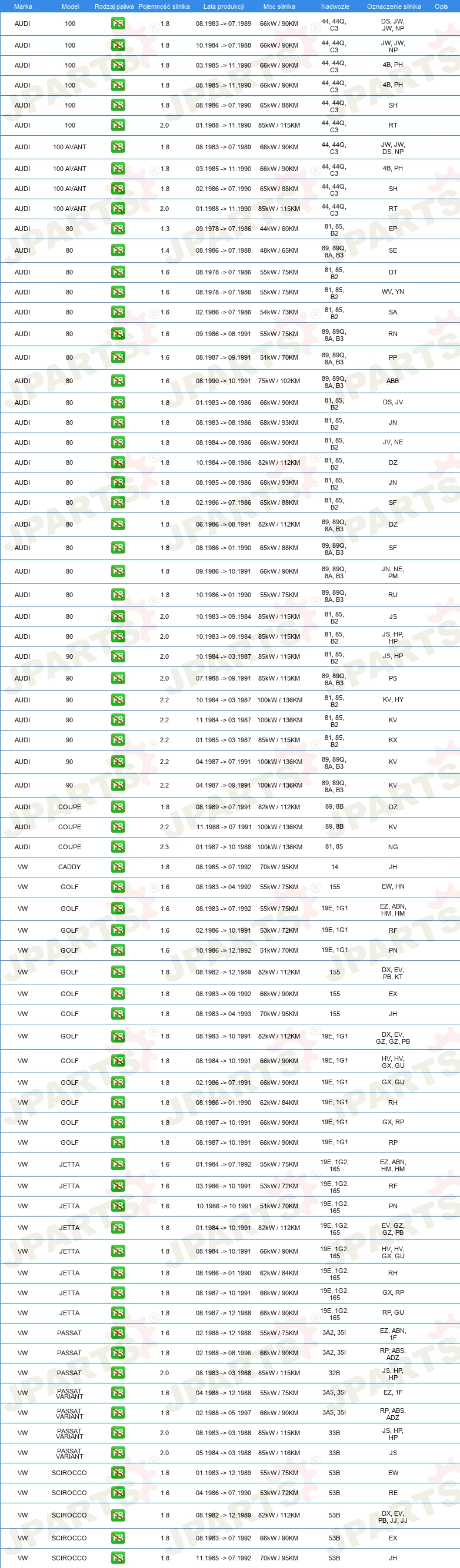460x1568 pixels.
Task: Click the fuel icon in the VW GOLF PN row
Action: [x=118, y=950]
